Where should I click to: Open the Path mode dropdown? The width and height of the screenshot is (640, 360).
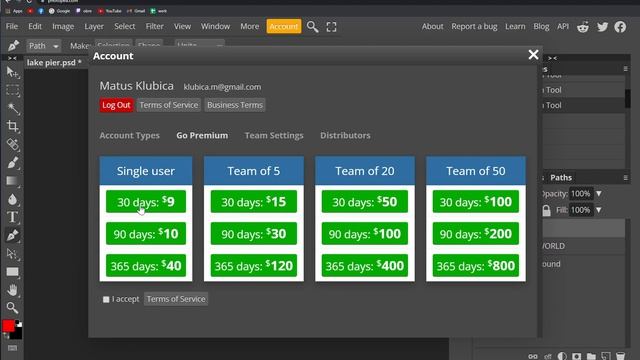(44, 46)
